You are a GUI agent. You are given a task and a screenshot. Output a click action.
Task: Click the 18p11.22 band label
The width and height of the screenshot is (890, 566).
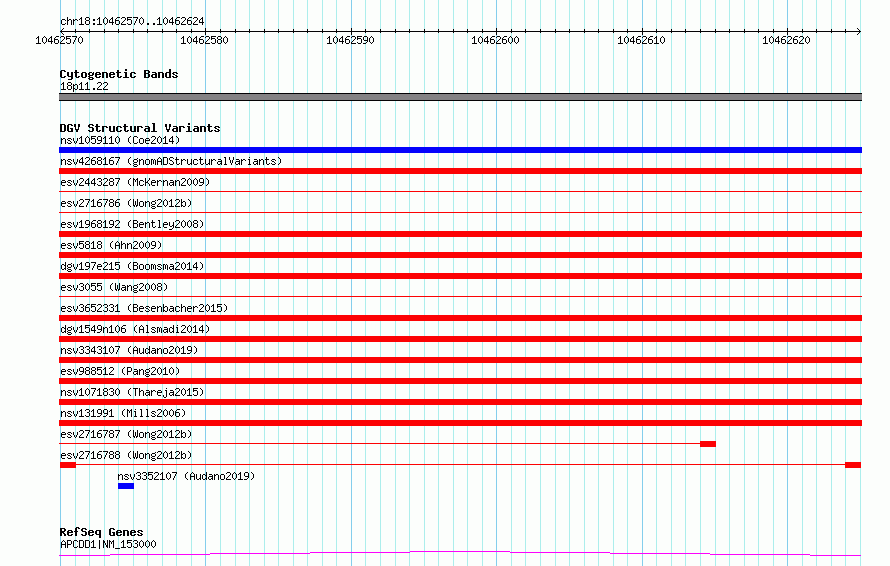(x=84, y=86)
